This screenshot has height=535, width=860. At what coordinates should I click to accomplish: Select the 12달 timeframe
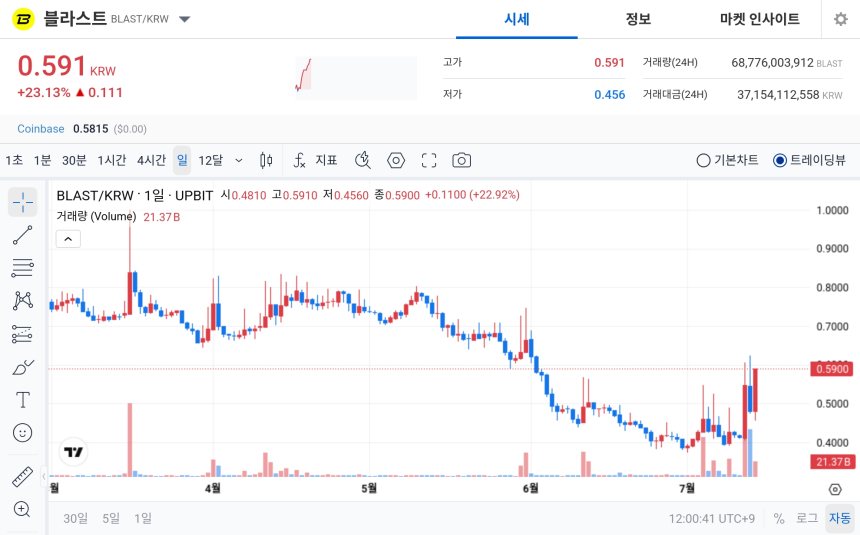(x=211, y=160)
